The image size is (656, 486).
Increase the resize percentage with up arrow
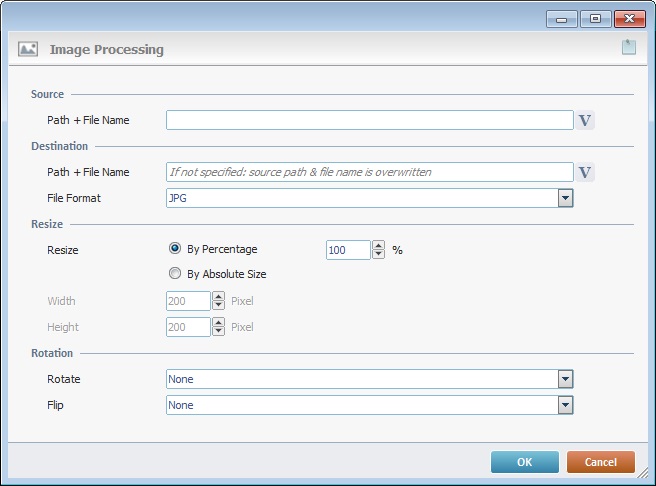pyautogui.click(x=378, y=245)
